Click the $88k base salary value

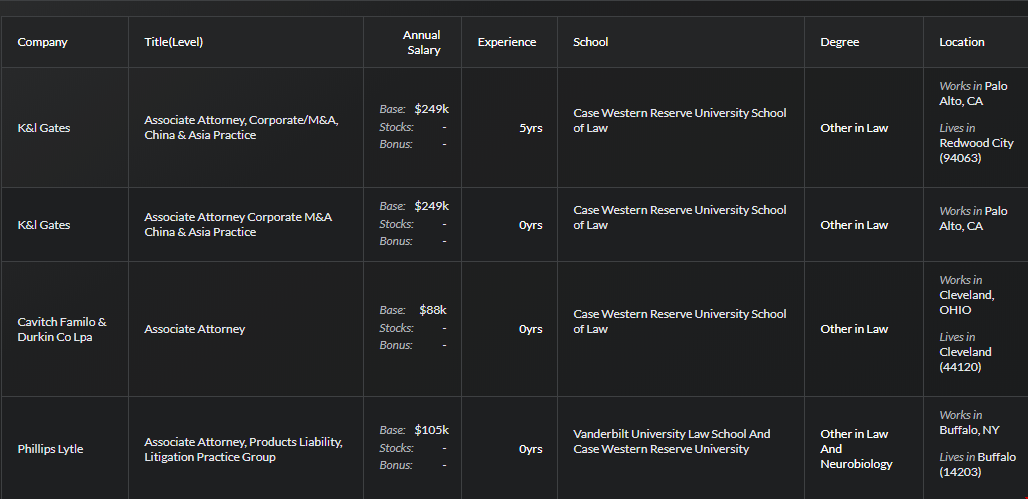(x=433, y=310)
